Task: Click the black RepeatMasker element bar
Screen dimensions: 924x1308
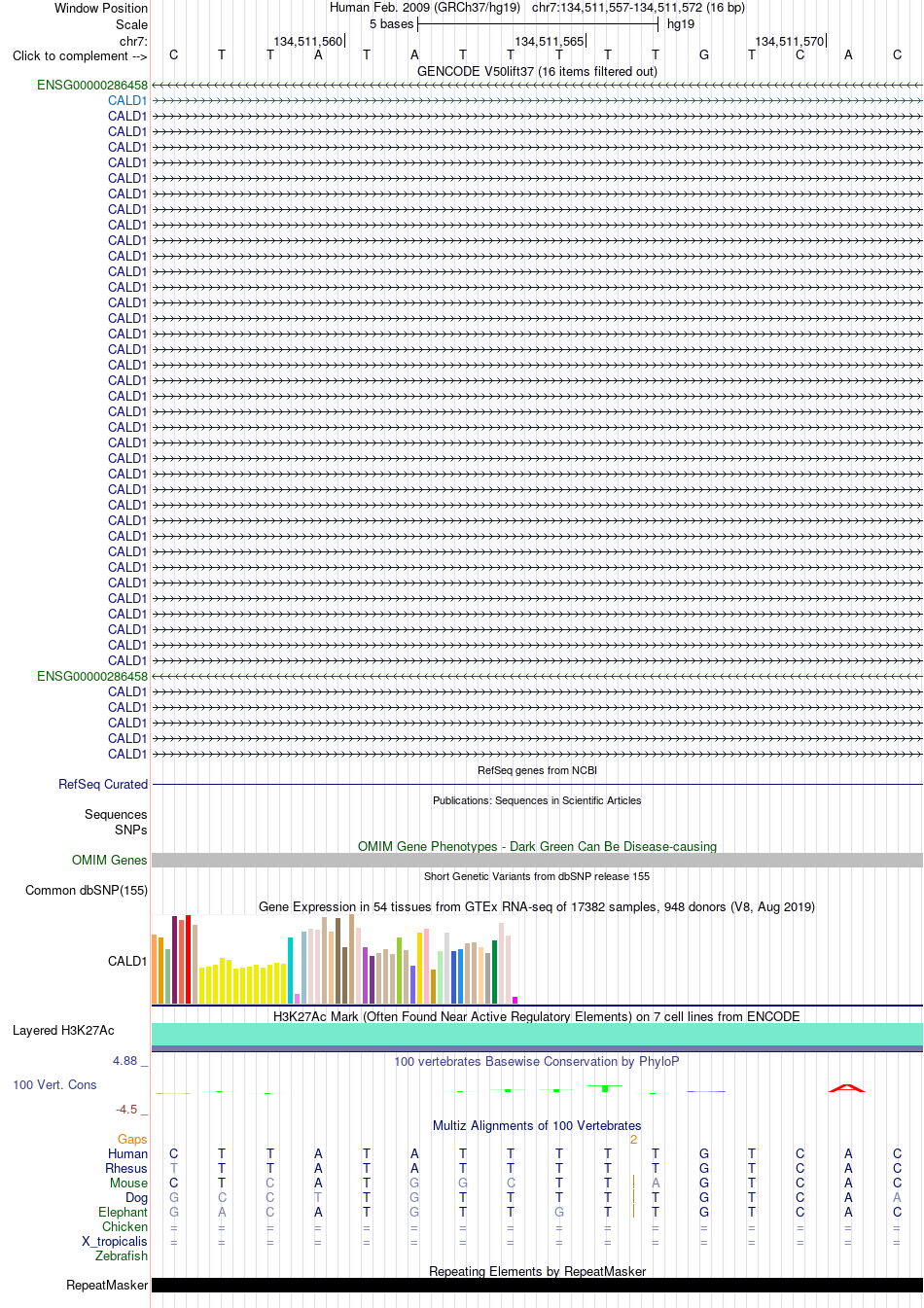Action: click(x=537, y=1285)
